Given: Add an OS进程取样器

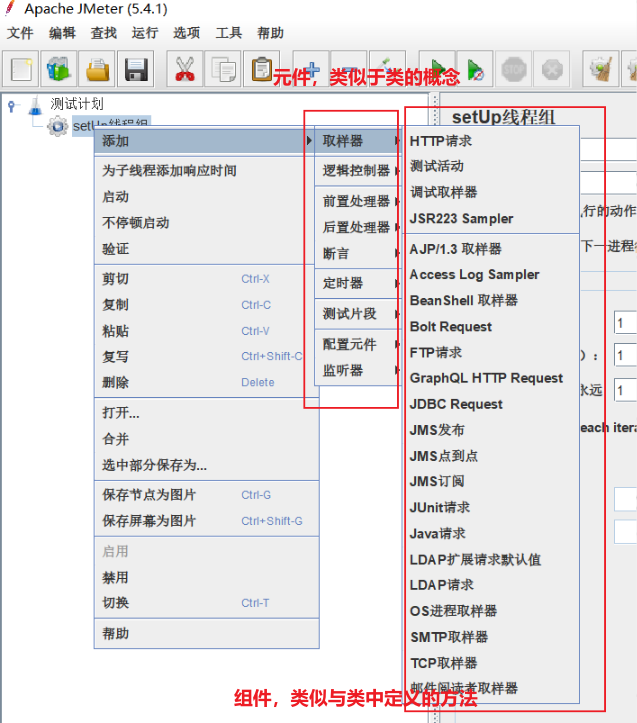Looking at the screenshot, I should 491,611.
